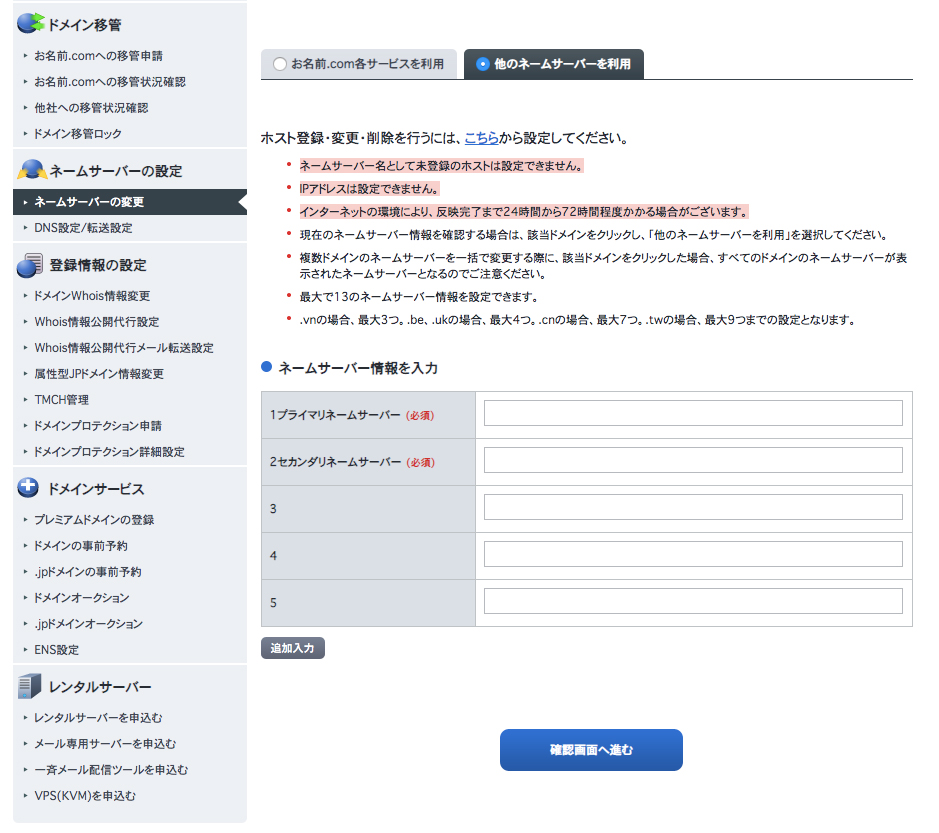Click the 登録情報の設定 section heading text
Image resolution: width=939 pixels, height=833 pixels.
tap(98, 265)
